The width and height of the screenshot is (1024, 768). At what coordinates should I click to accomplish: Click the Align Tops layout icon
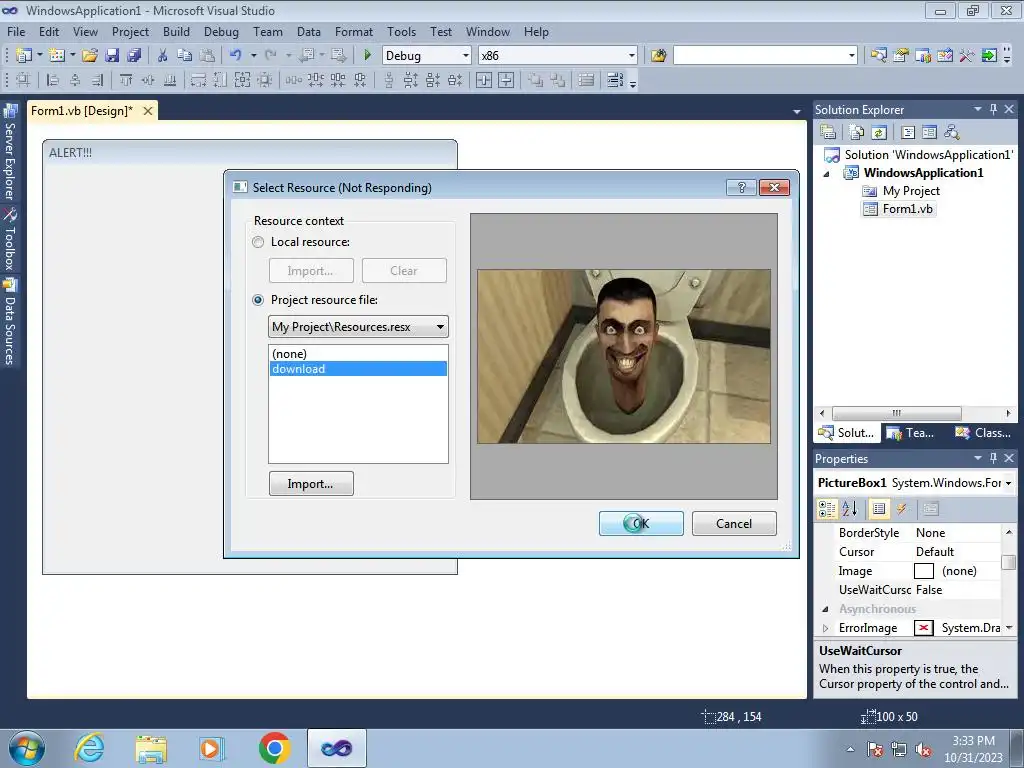tap(126, 80)
